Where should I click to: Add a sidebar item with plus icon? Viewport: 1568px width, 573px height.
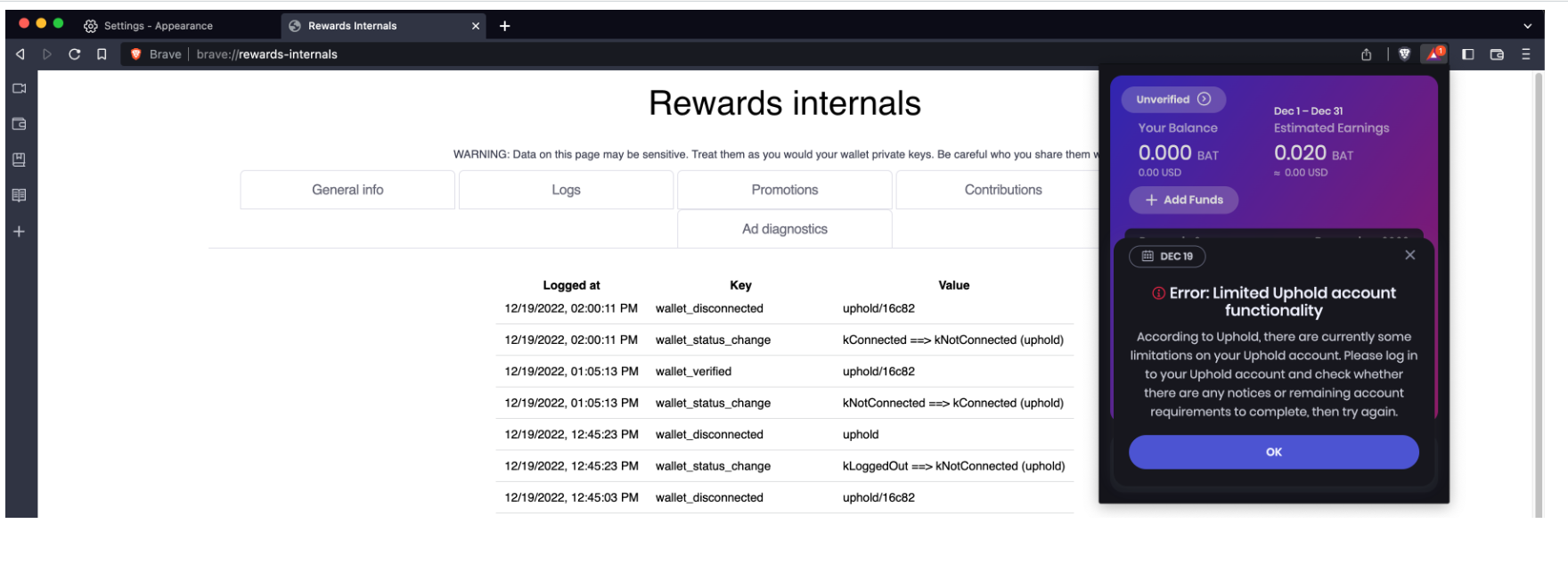[19, 232]
